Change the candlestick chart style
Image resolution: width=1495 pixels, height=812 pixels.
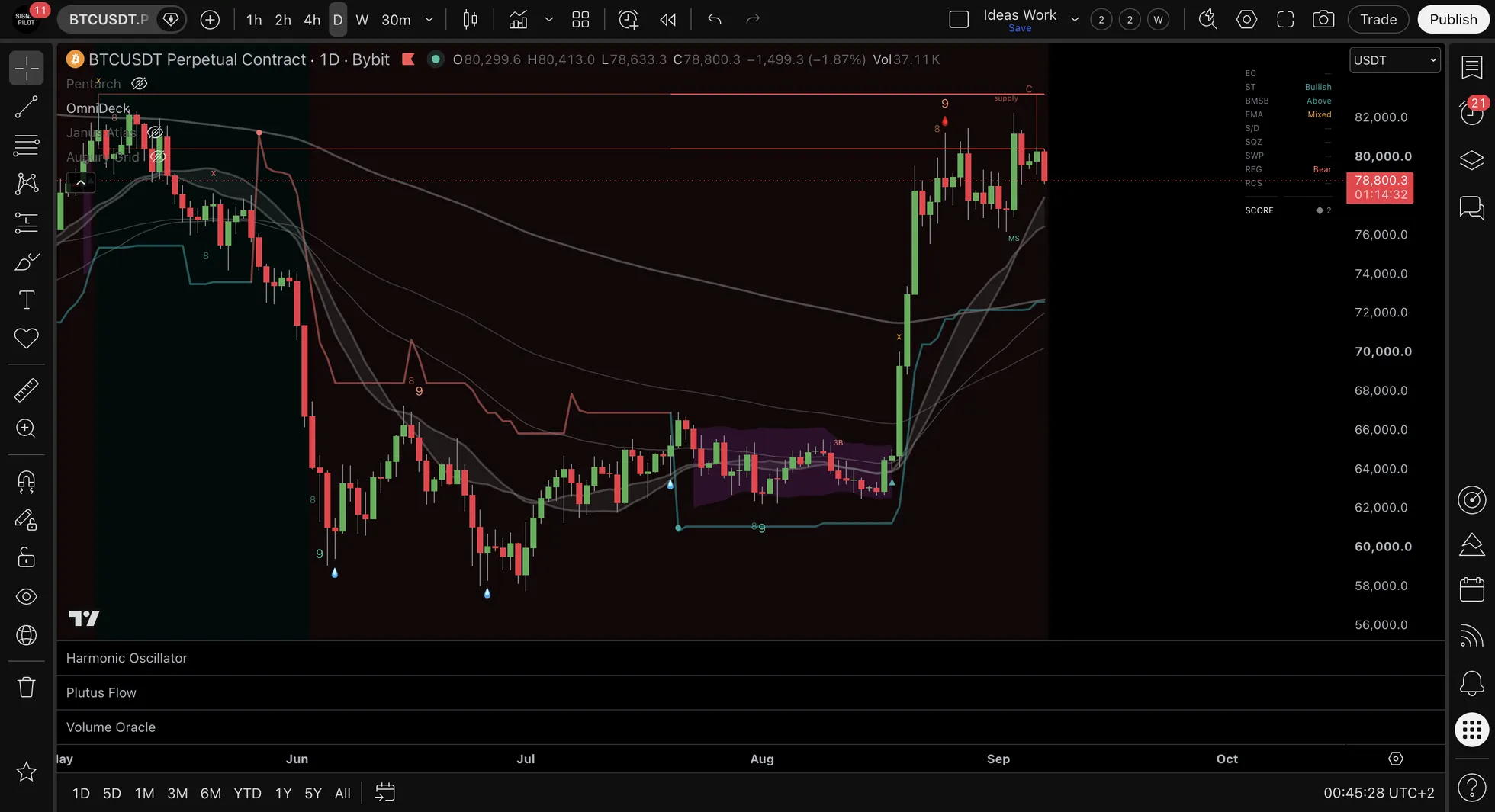(471, 20)
